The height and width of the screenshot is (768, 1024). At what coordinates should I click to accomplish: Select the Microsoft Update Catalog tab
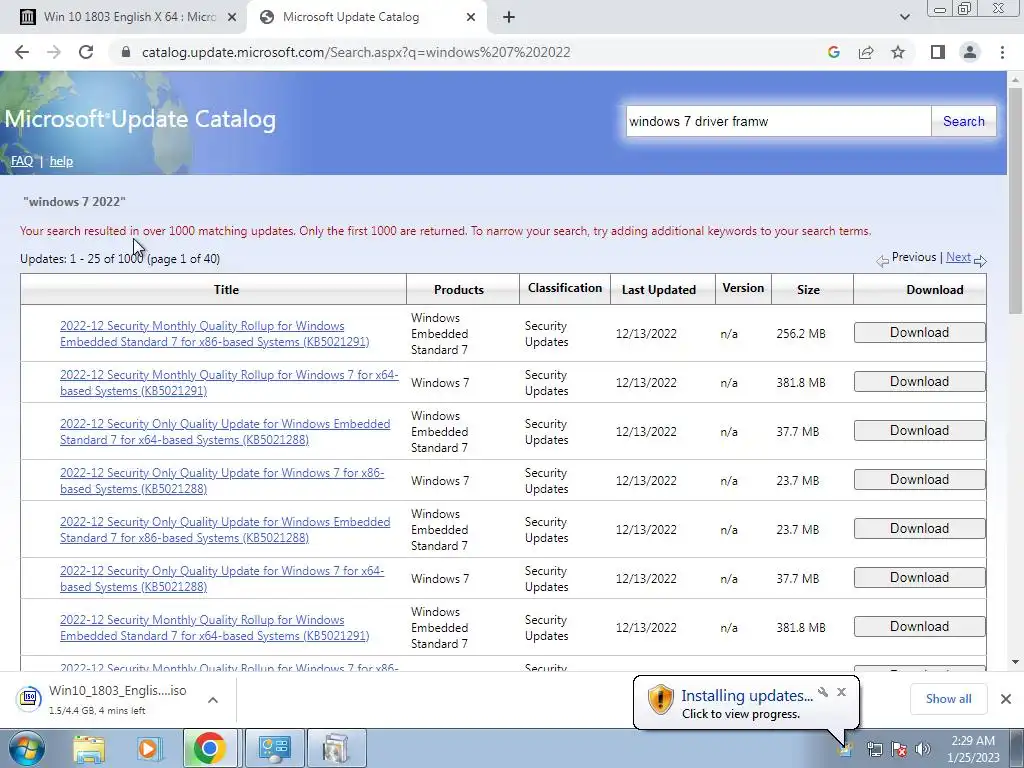tap(366, 17)
